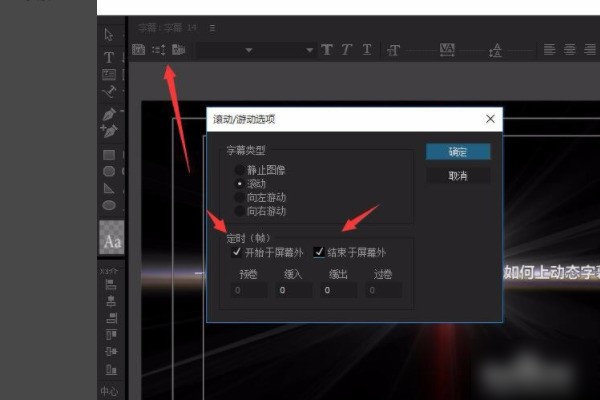The height and width of the screenshot is (400, 600).
Task: Select the Pen tool
Action: tap(109, 115)
